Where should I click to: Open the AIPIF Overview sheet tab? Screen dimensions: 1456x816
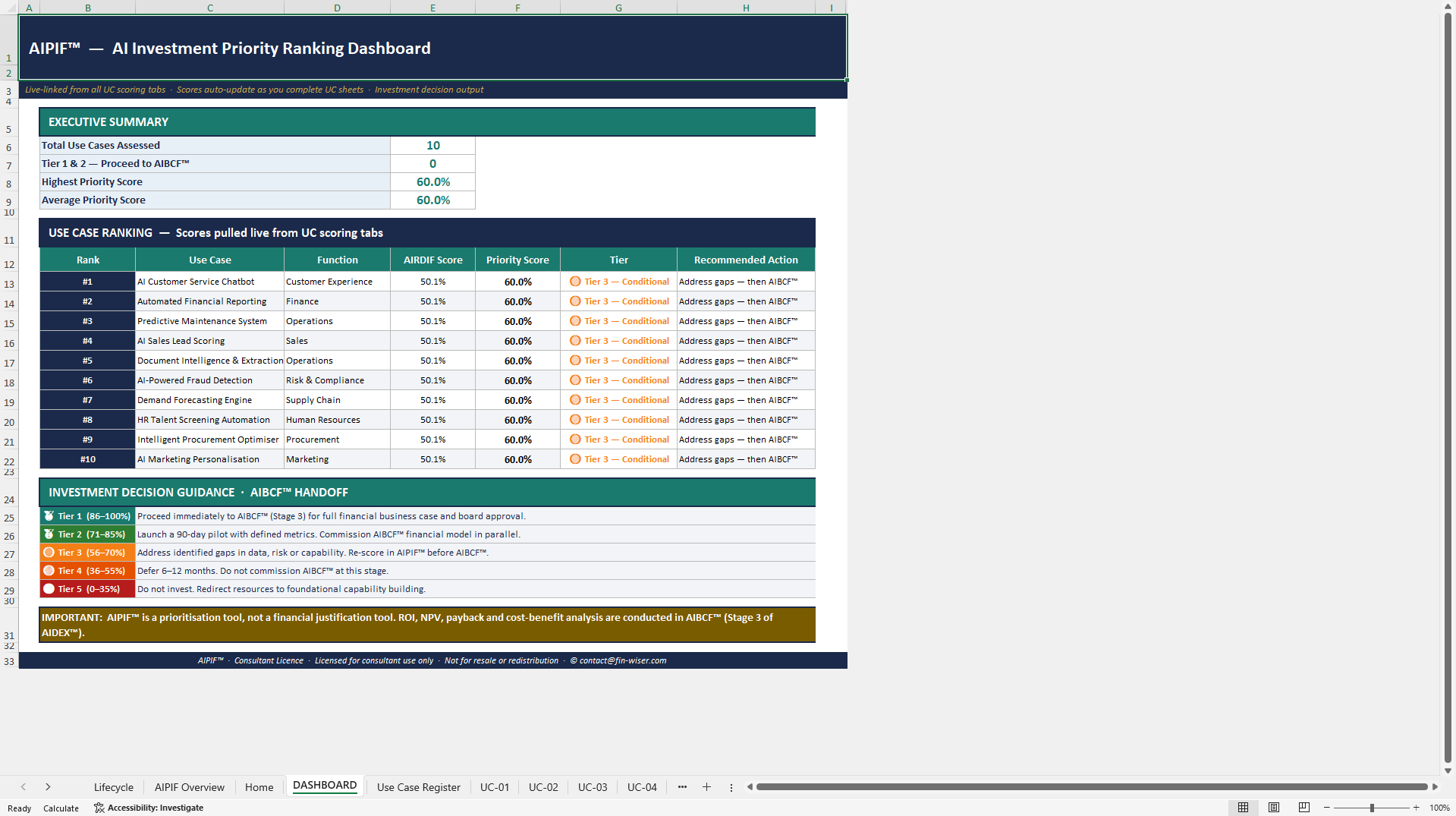pyautogui.click(x=190, y=787)
